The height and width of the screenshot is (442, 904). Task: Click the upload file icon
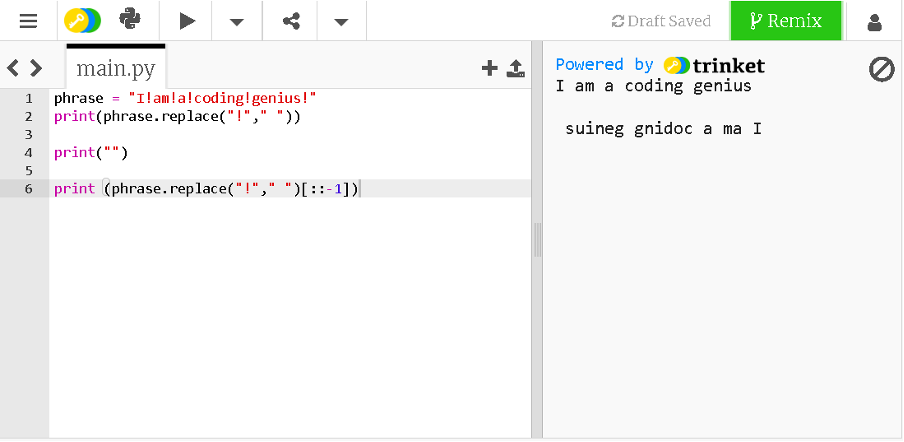tap(516, 68)
